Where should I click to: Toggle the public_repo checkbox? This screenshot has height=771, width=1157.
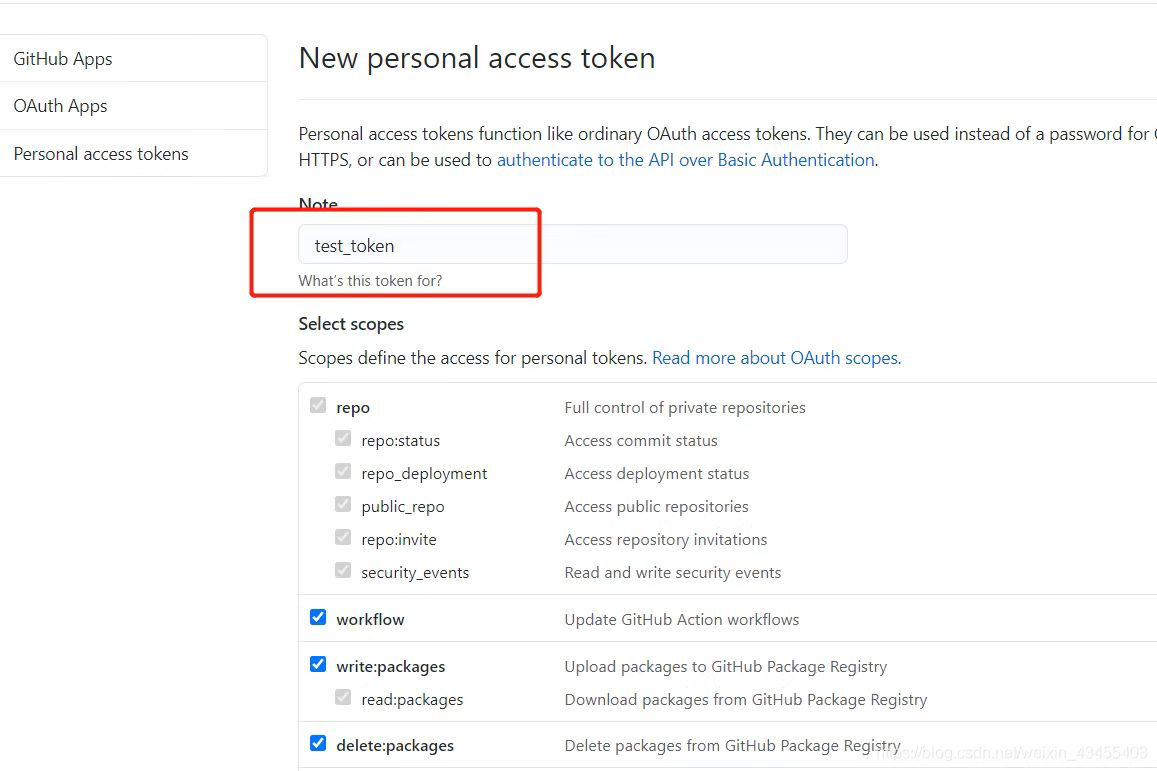[x=343, y=504]
